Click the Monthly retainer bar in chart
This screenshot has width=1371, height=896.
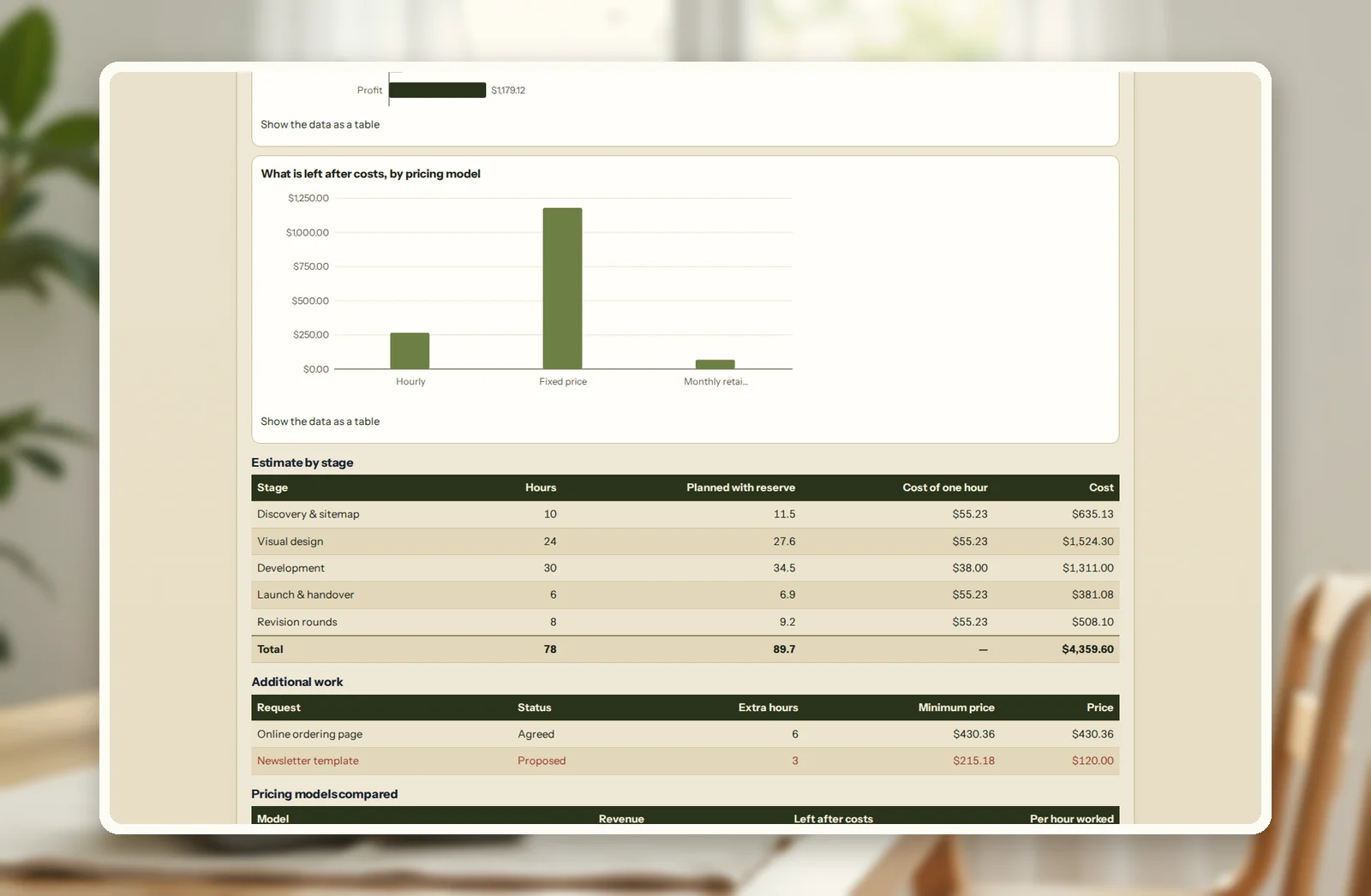715,364
